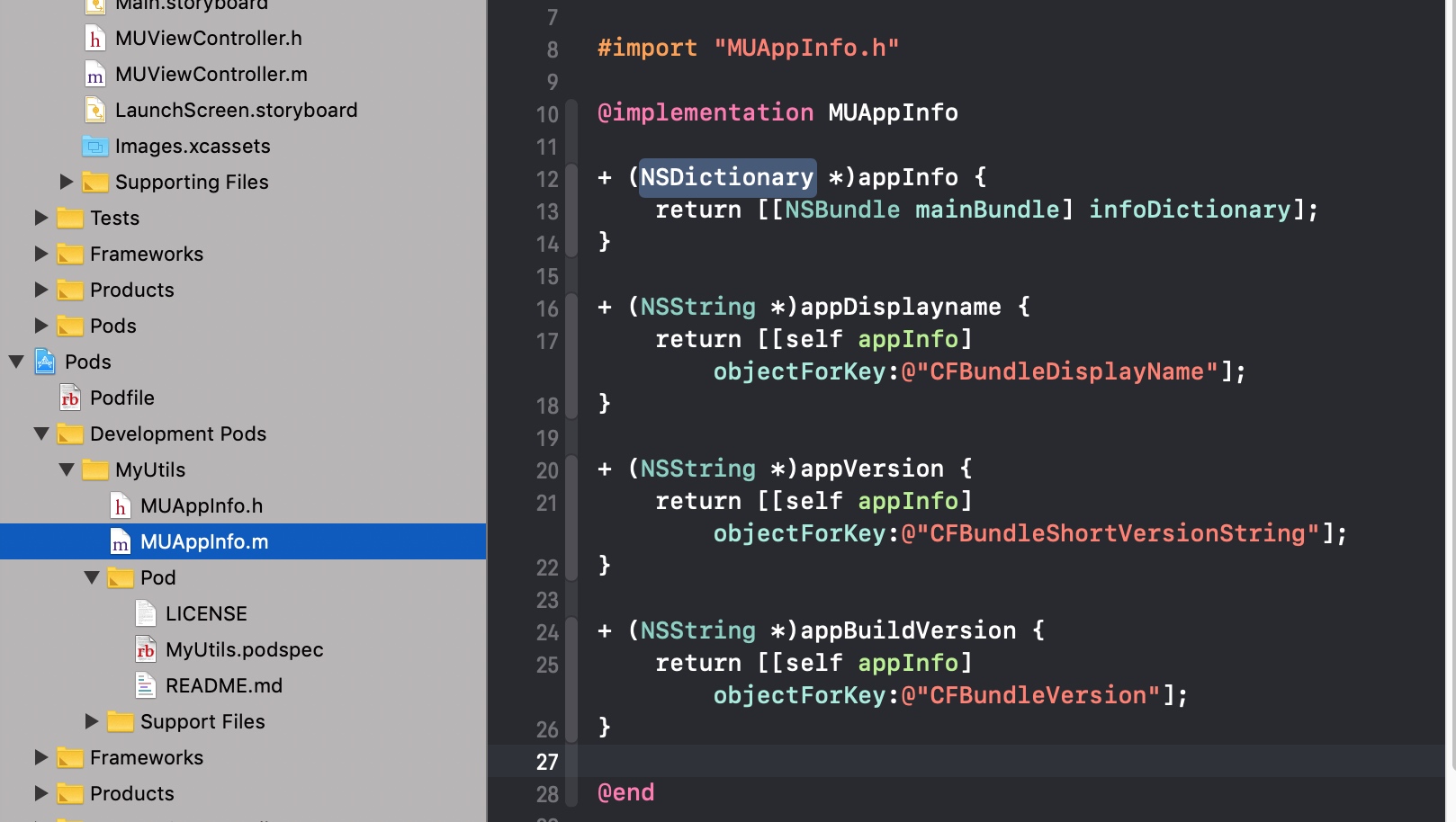
Task: Collapse the MyUtils folder
Action: point(67,469)
